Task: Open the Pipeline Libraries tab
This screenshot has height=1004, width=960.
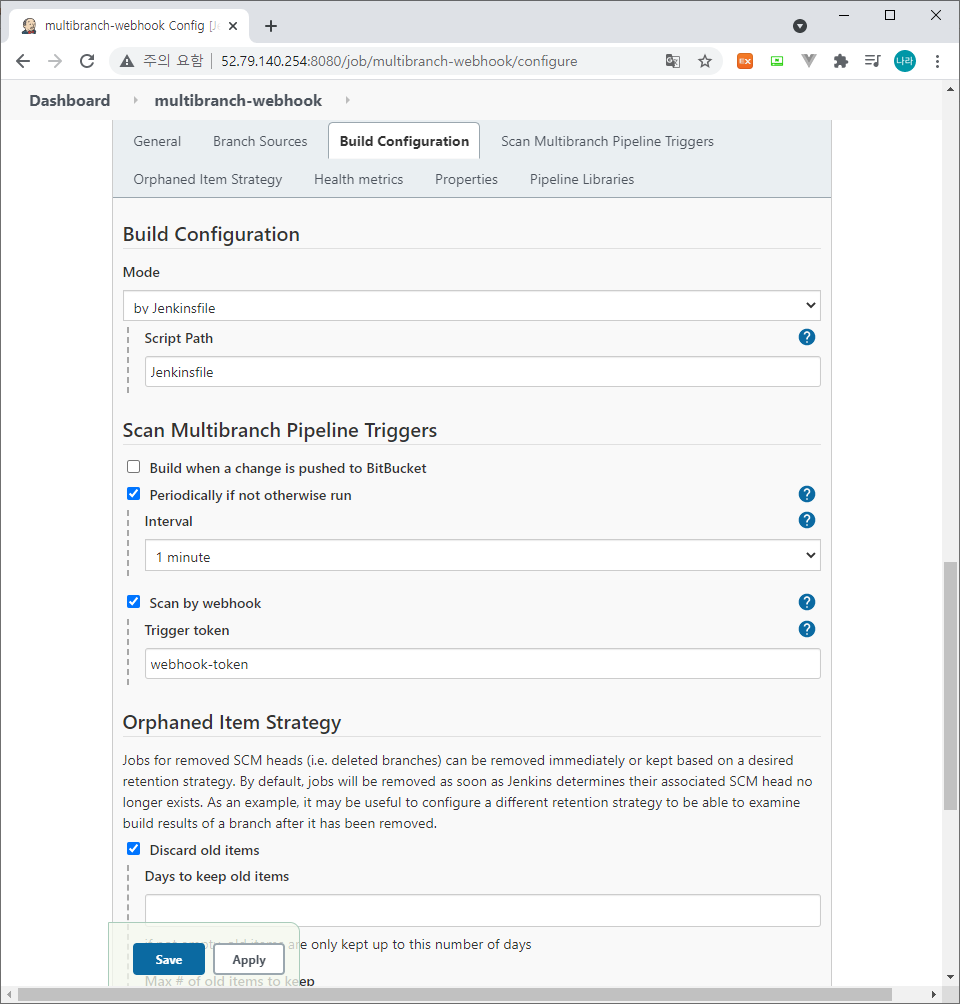Action: click(x=582, y=179)
